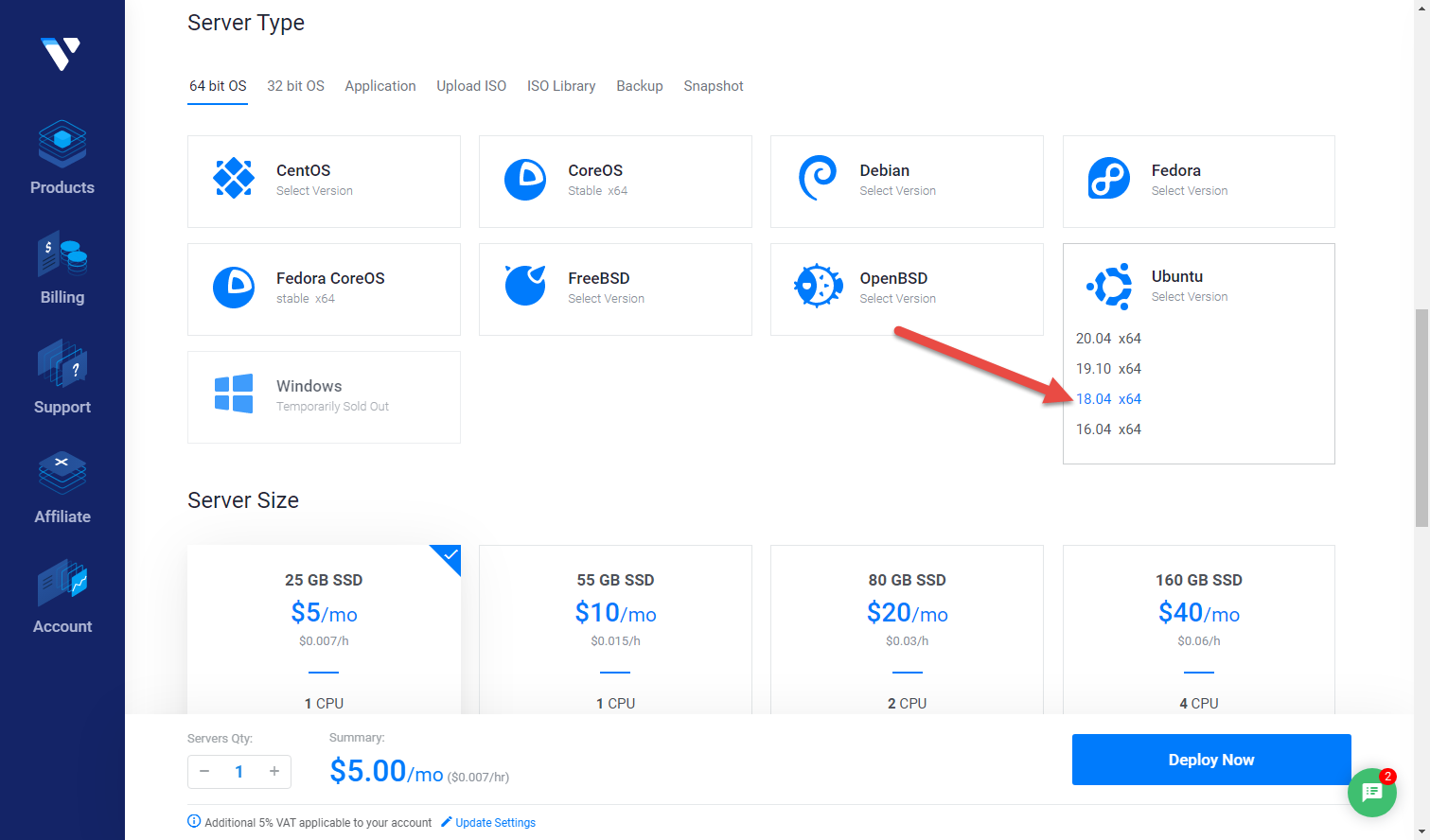
Task: Click the page vertical scrollbar thumb
Action: click(x=1421, y=417)
